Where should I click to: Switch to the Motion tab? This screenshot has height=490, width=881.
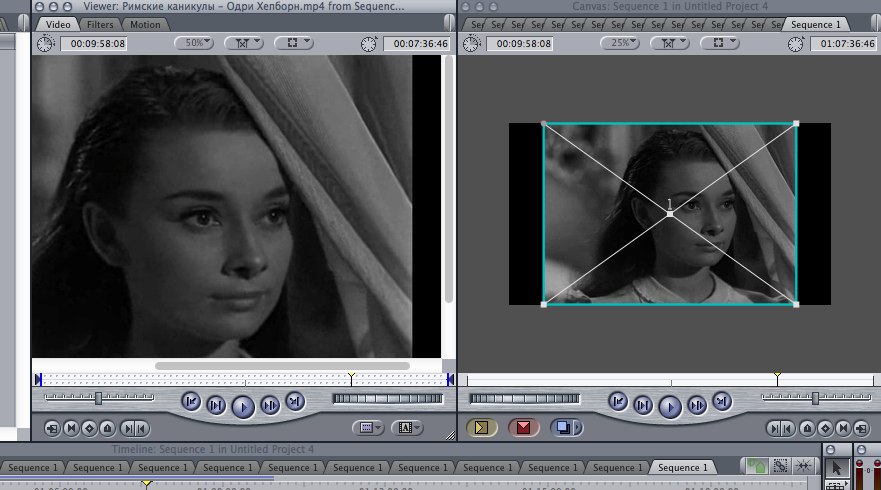click(x=145, y=24)
